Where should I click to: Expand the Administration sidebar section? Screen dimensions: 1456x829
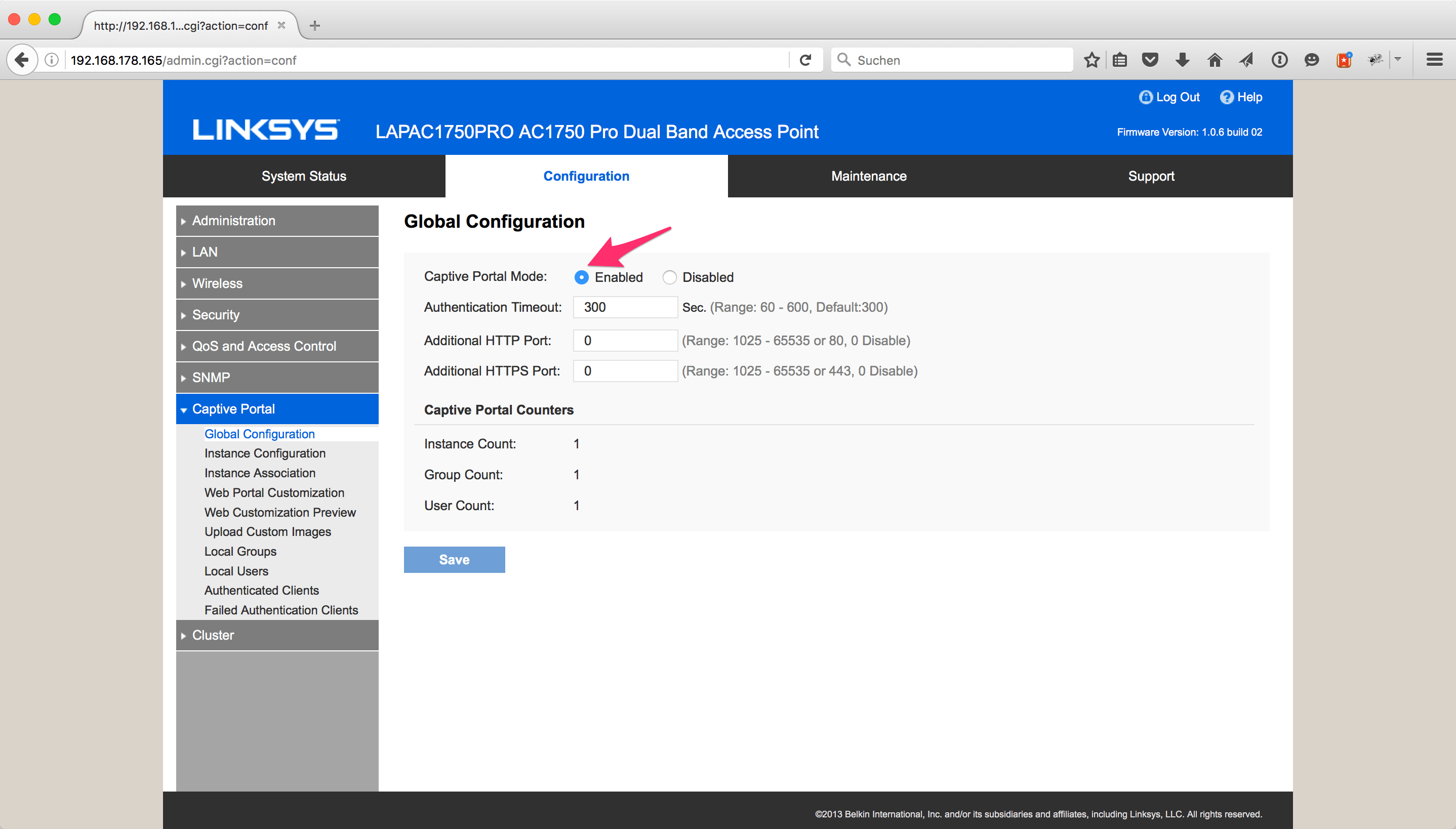[277, 220]
